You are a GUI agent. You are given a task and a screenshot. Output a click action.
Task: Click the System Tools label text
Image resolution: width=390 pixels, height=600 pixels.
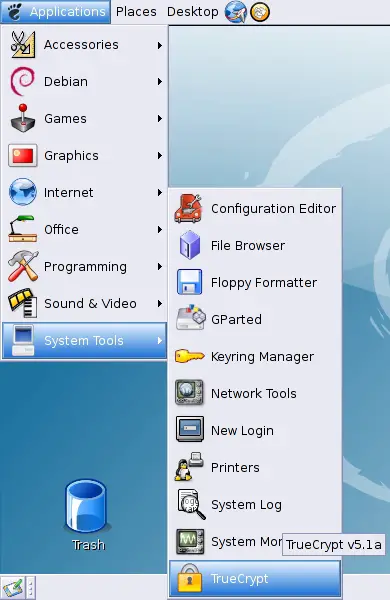click(84, 340)
